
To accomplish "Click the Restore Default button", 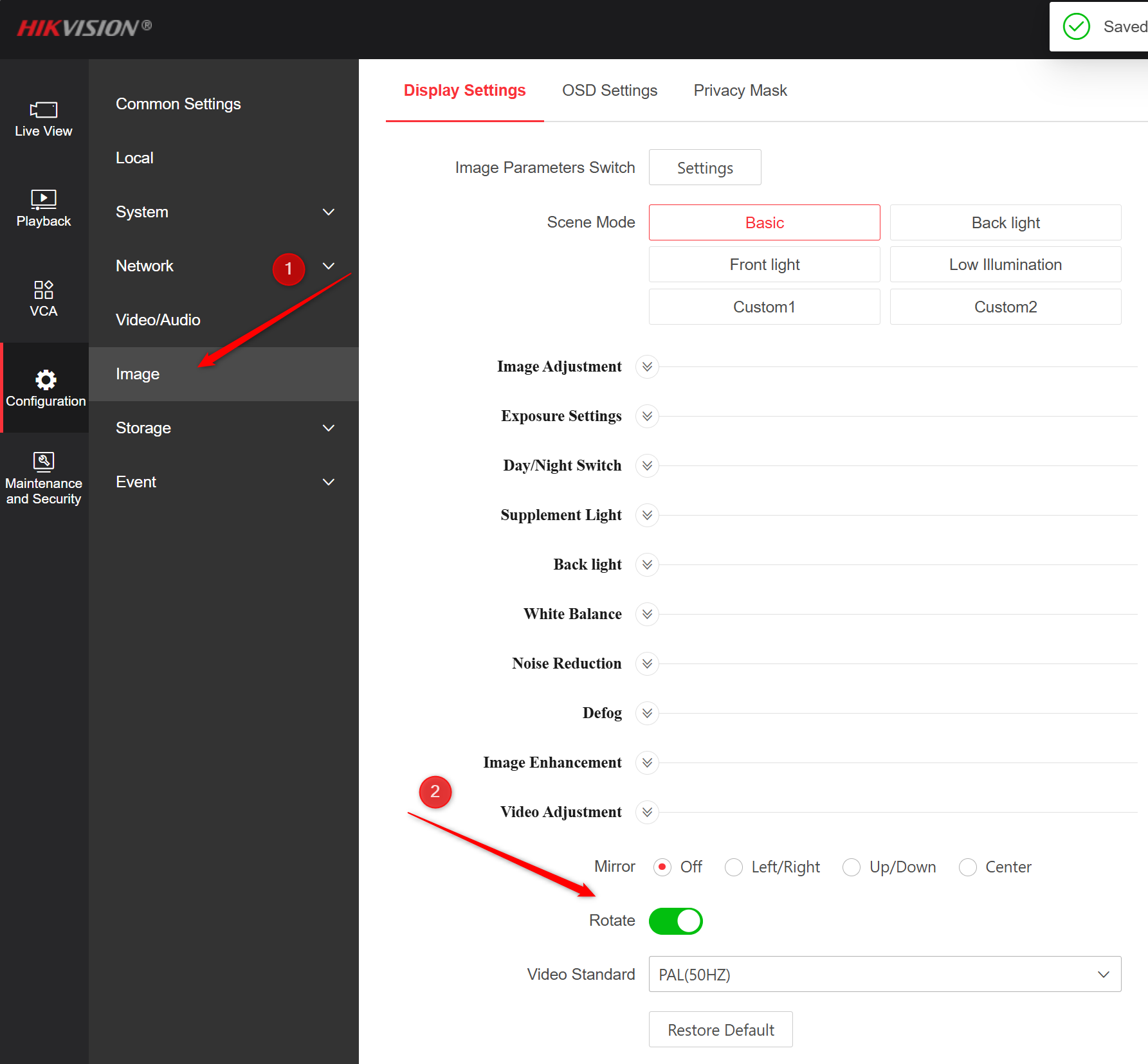I will click(721, 1030).
